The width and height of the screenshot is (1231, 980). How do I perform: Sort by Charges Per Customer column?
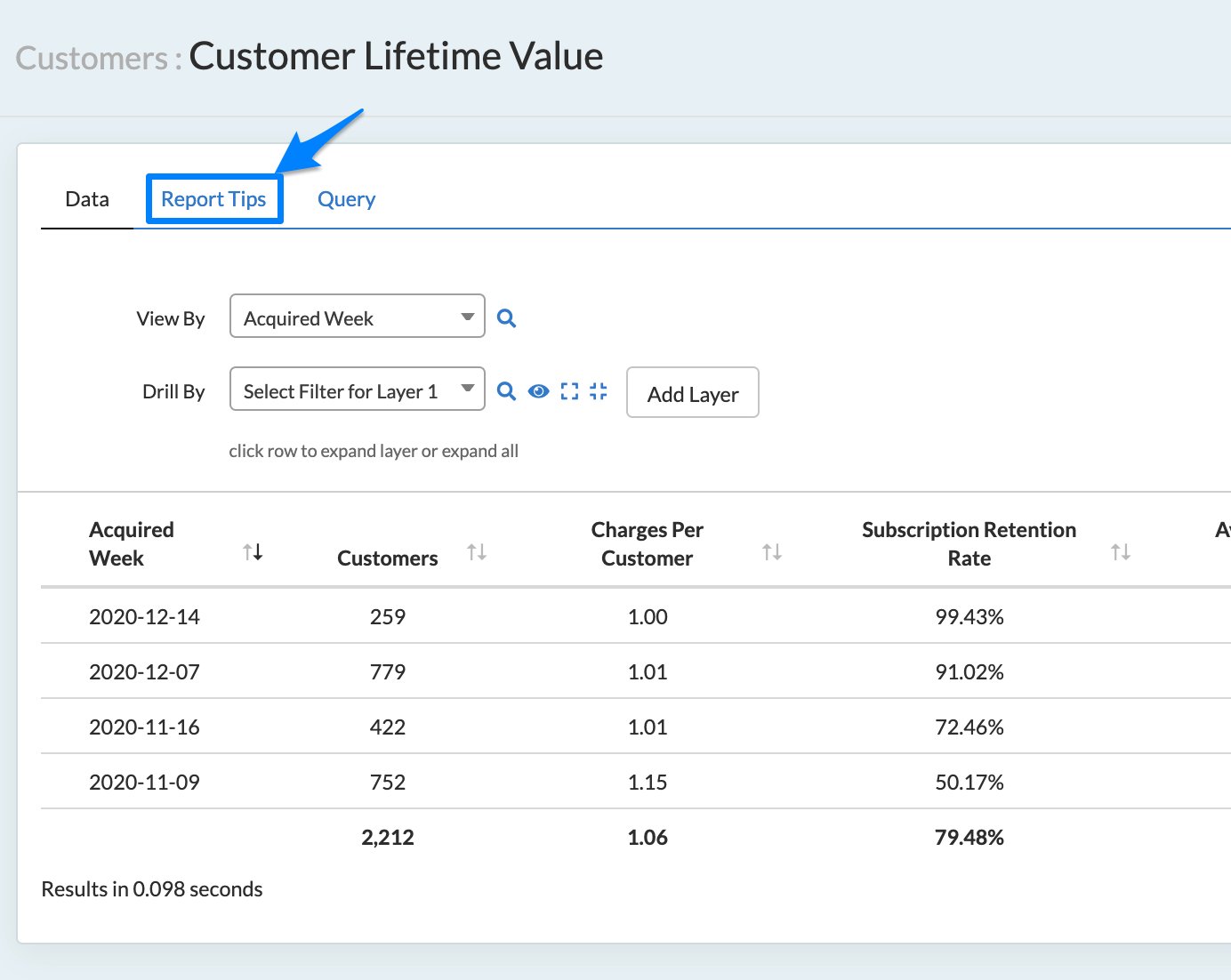(771, 552)
